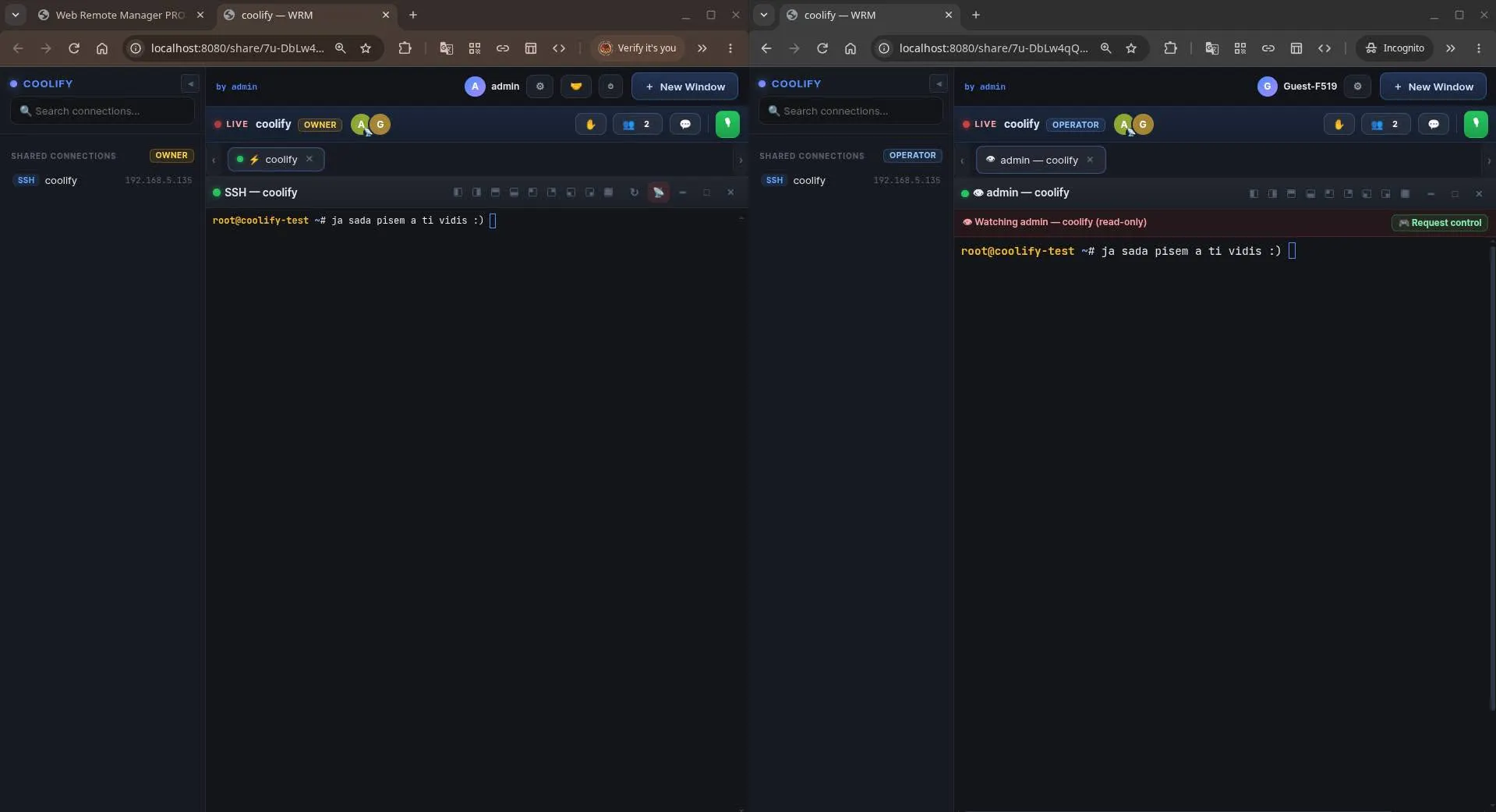The image size is (1496, 812).
Task: Open participants count button in OWNER session bar
Action: tap(637, 124)
